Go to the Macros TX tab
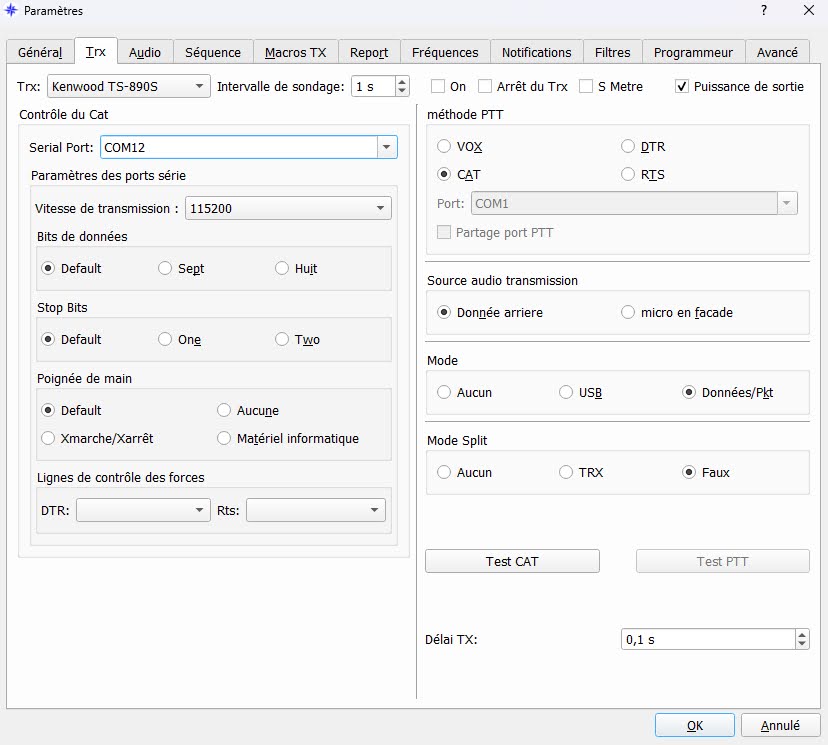Image resolution: width=828 pixels, height=745 pixels. [x=295, y=52]
